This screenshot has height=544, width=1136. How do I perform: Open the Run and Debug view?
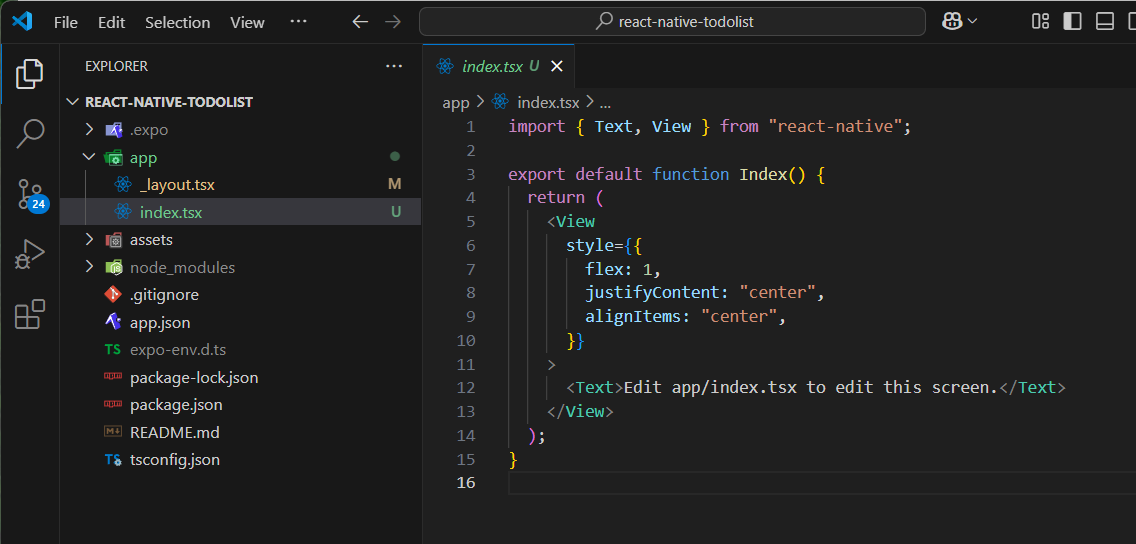pyautogui.click(x=30, y=254)
